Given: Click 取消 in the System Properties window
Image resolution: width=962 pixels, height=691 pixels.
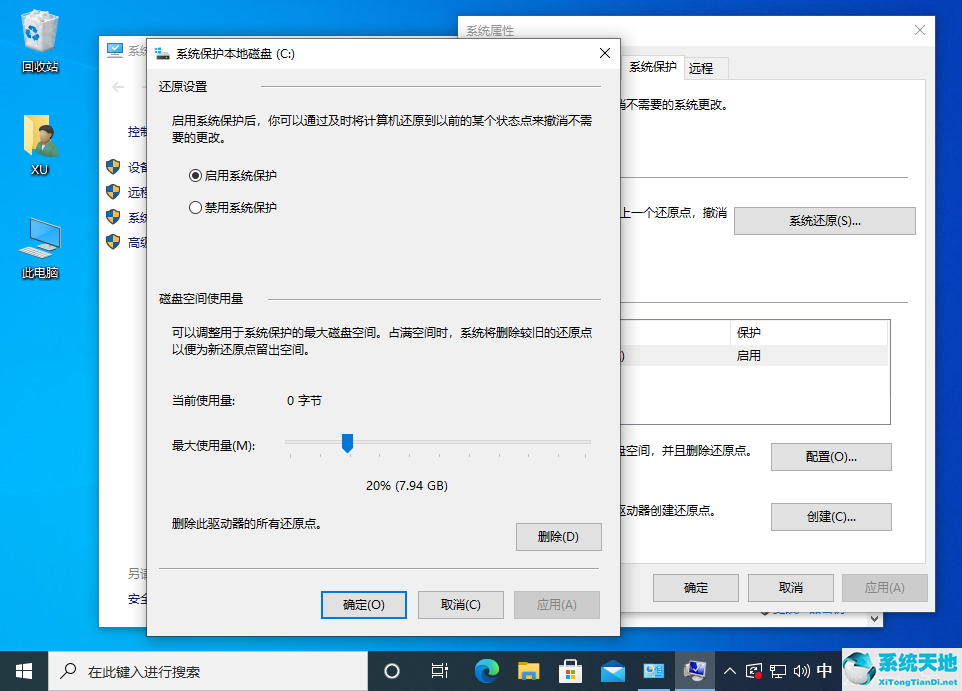Looking at the screenshot, I should point(791,588).
